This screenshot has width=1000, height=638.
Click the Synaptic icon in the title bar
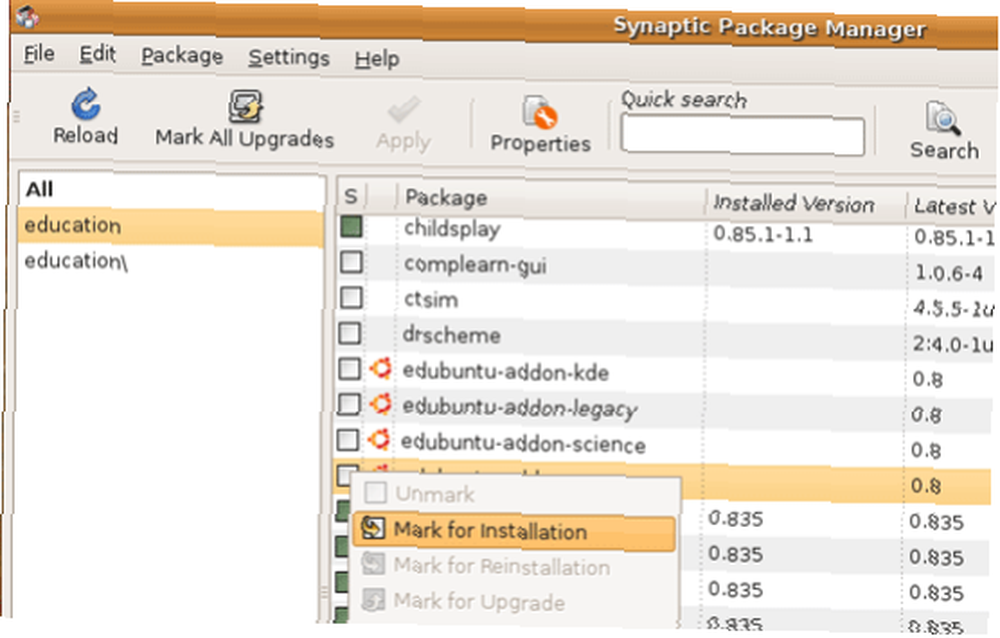[27, 17]
